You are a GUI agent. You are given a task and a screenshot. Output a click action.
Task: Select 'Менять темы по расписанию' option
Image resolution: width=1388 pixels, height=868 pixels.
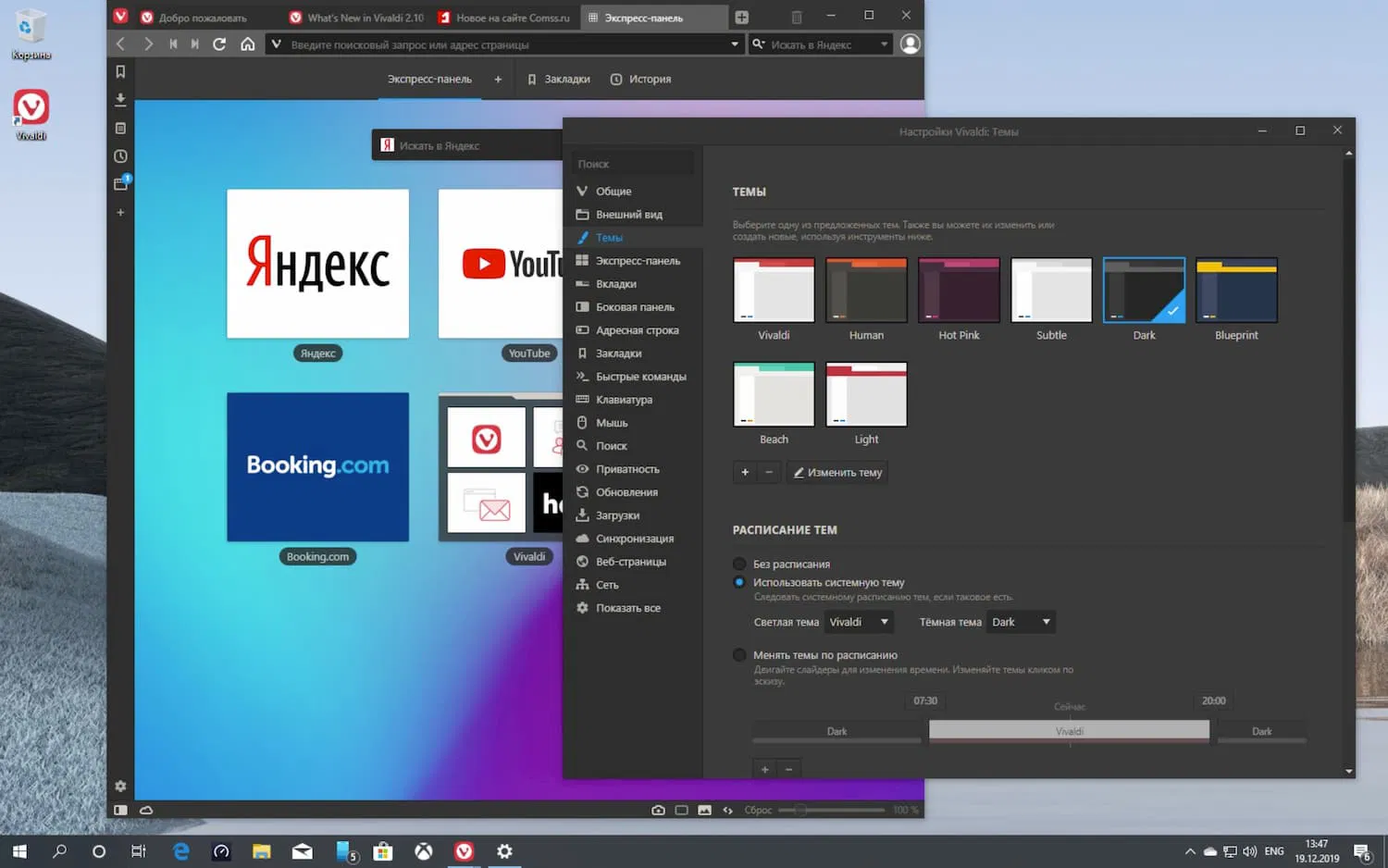pyautogui.click(x=739, y=655)
